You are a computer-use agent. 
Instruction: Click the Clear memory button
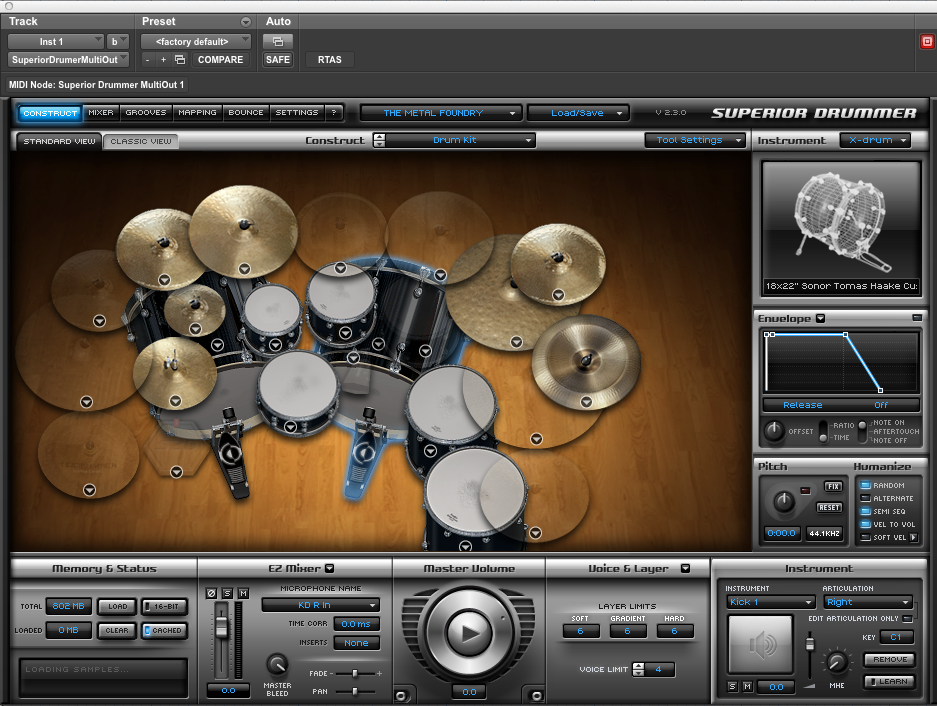pos(117,630)
